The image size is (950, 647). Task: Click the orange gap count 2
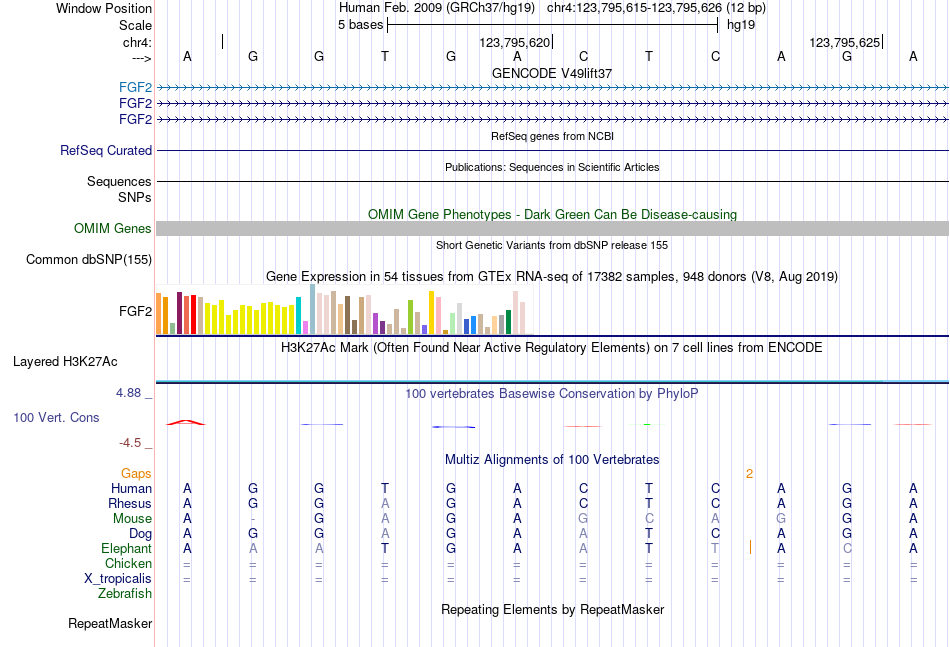pyautogui.click(x=749, y=474)
